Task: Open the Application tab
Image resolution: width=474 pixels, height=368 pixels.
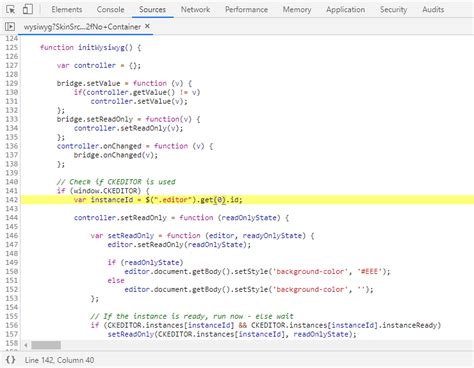Action: tap(345, 10)
